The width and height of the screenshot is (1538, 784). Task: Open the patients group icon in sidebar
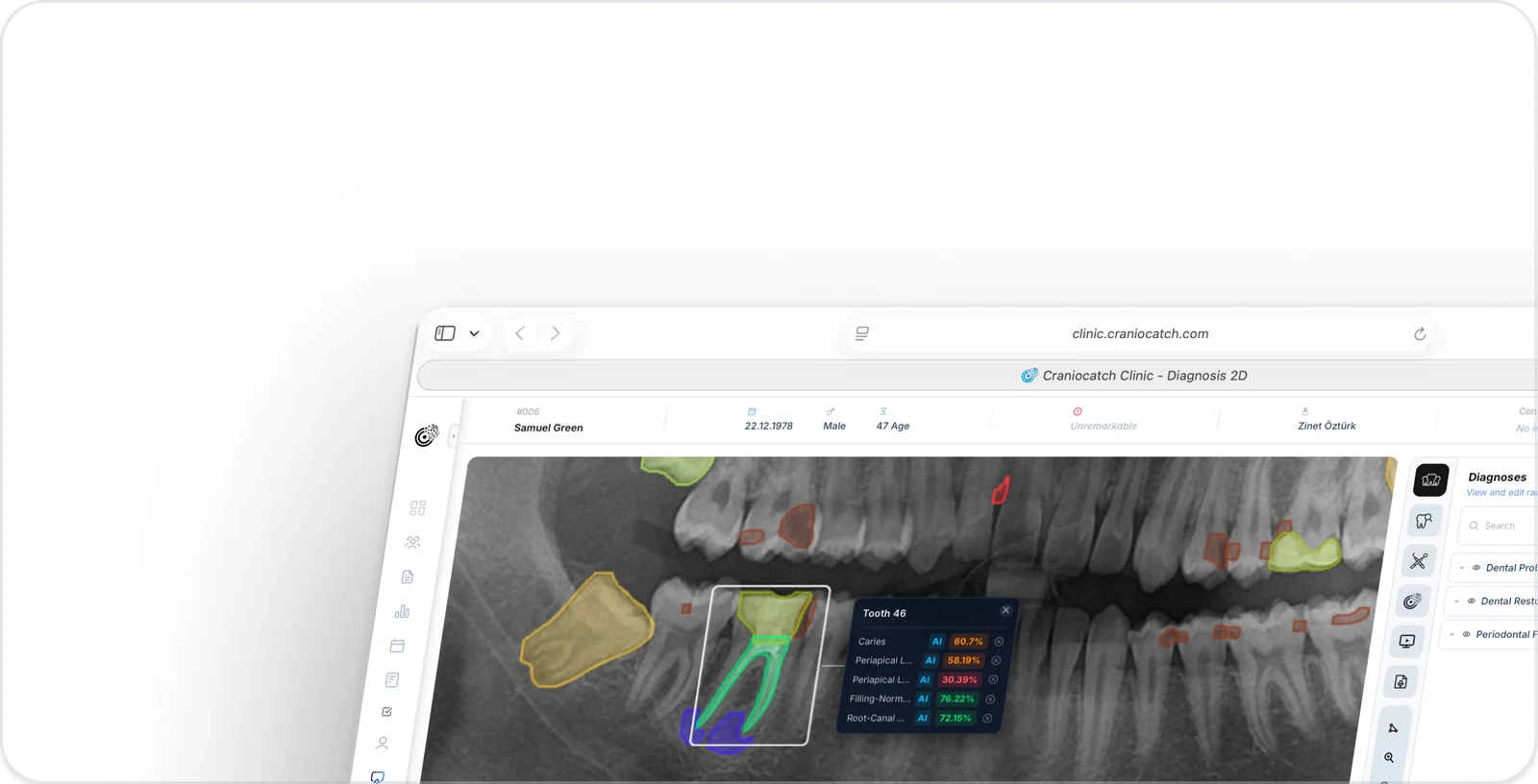[412, 542]
